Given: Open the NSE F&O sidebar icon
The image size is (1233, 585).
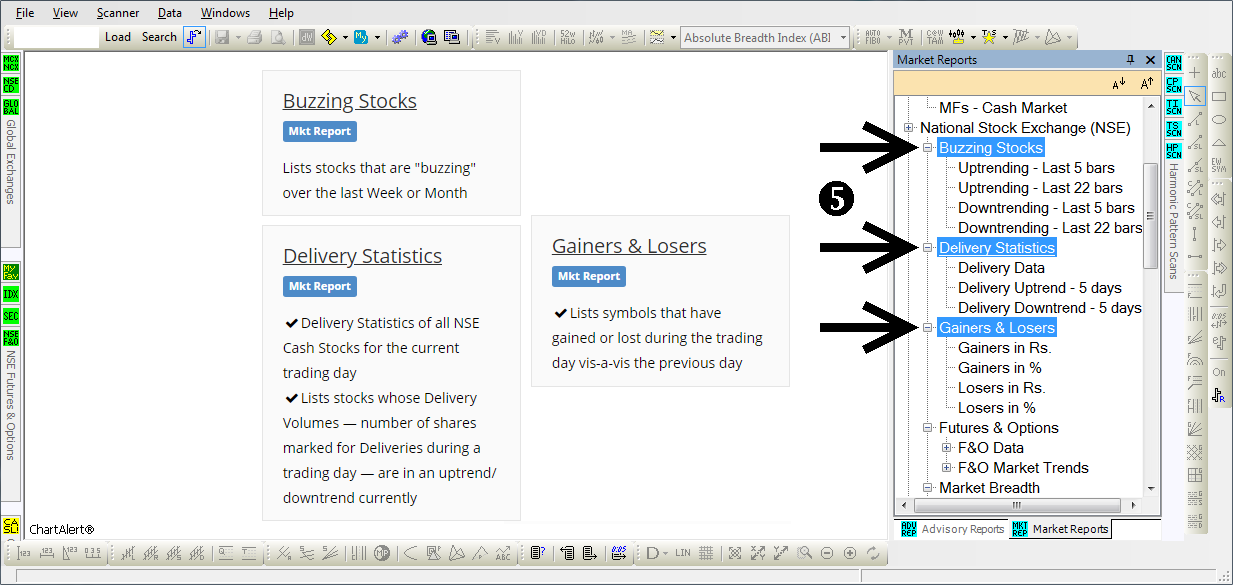Looking at the screenshot, I should click(x=11, y=338).
